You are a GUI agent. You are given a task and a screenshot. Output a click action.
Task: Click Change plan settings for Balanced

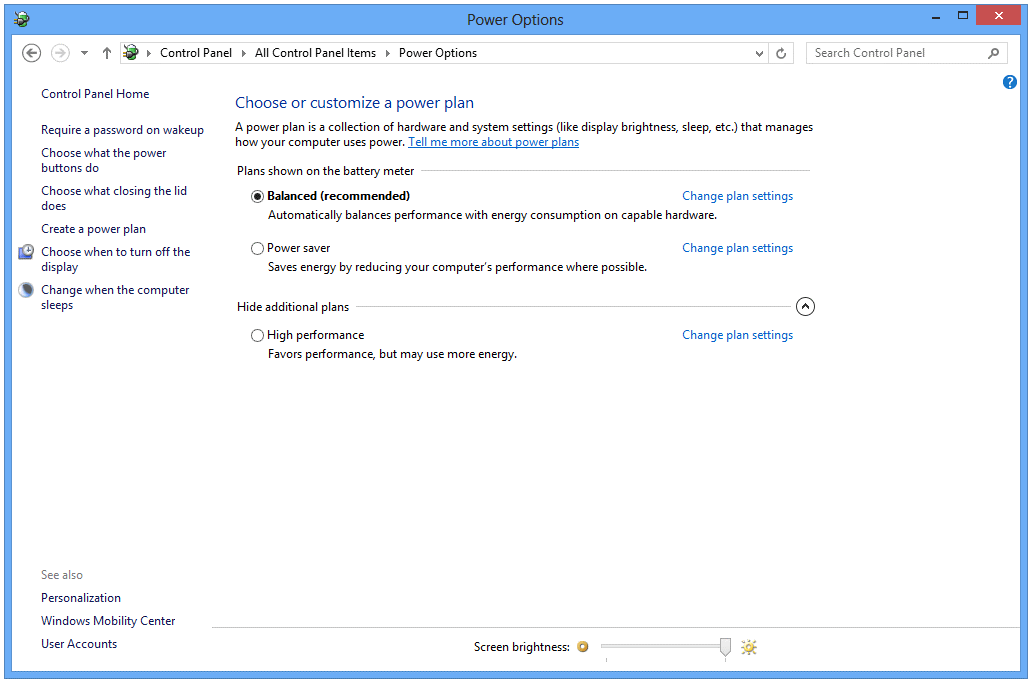737,196
